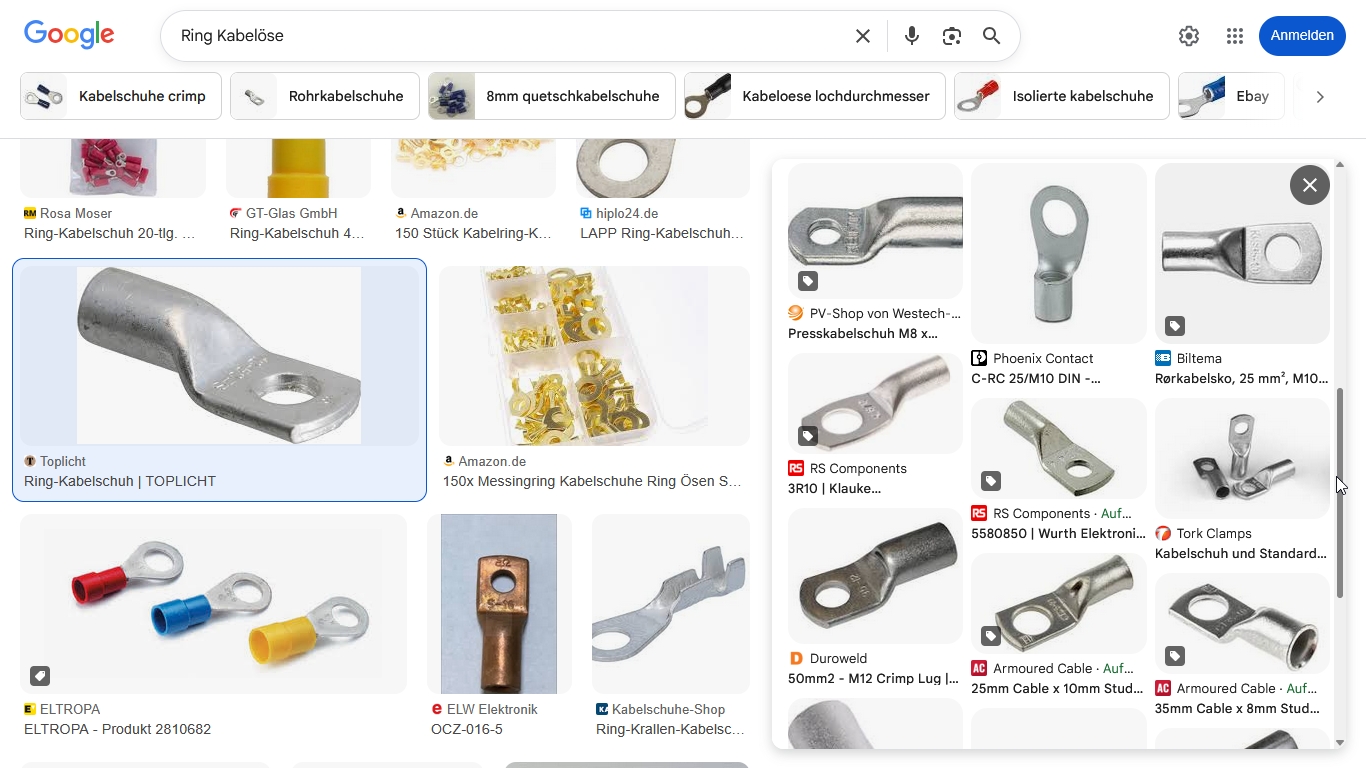Select the Rohrkabelschuhe filter chip

pos(325,96)
